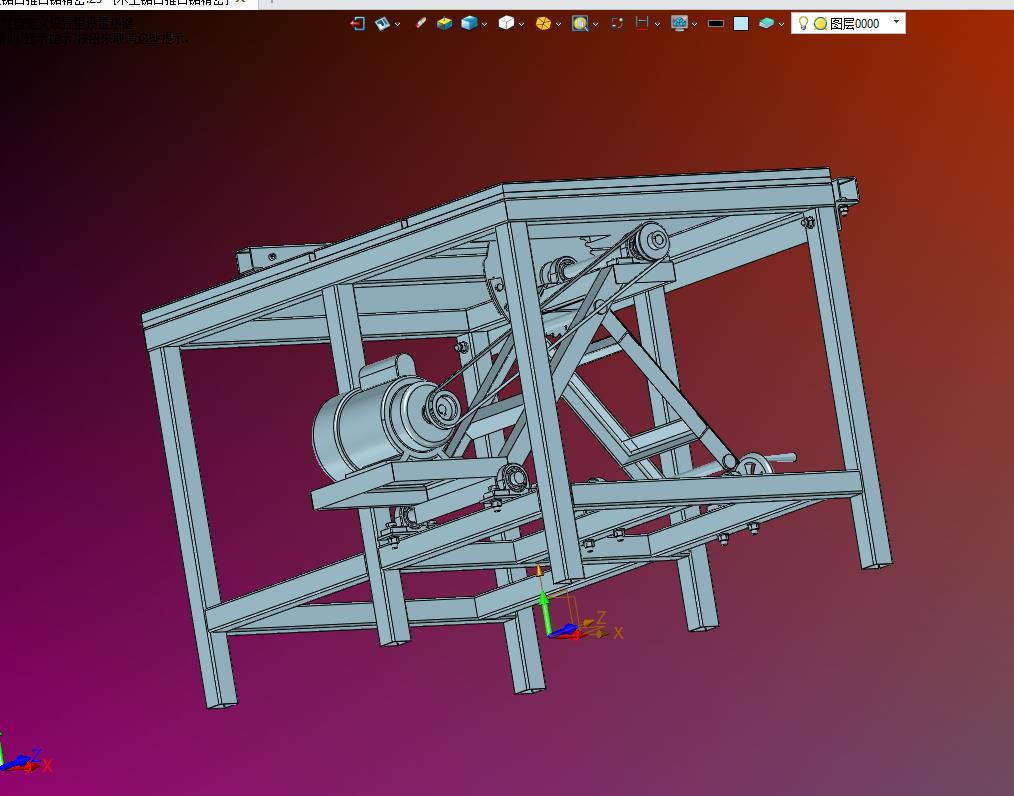Expand the orange sphere icon dropdown
The width and height of the screenshot is (1014, 796).
[558, 25]
